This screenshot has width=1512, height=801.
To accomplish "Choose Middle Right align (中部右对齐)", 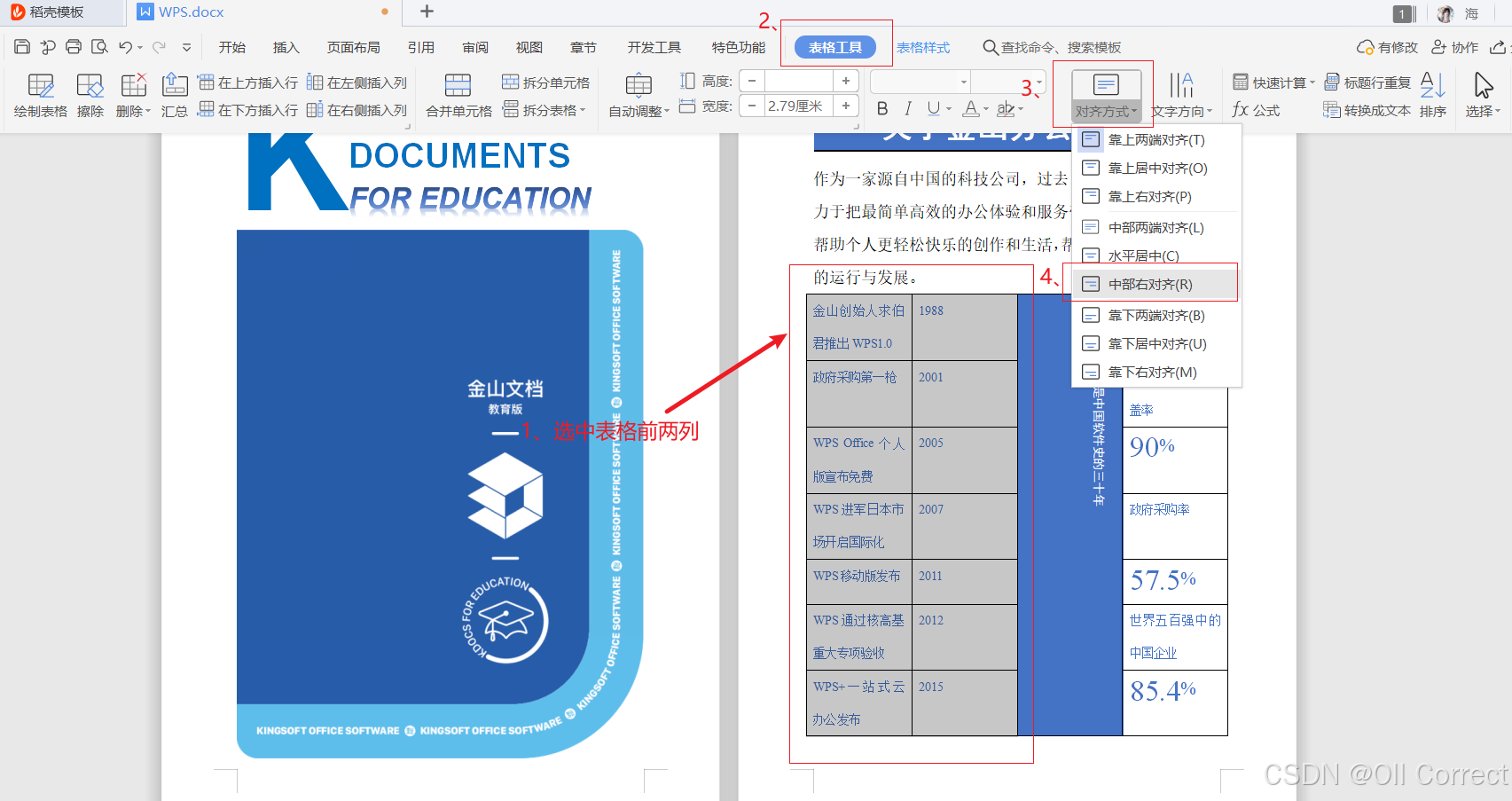I will (x=1156, y=284).
